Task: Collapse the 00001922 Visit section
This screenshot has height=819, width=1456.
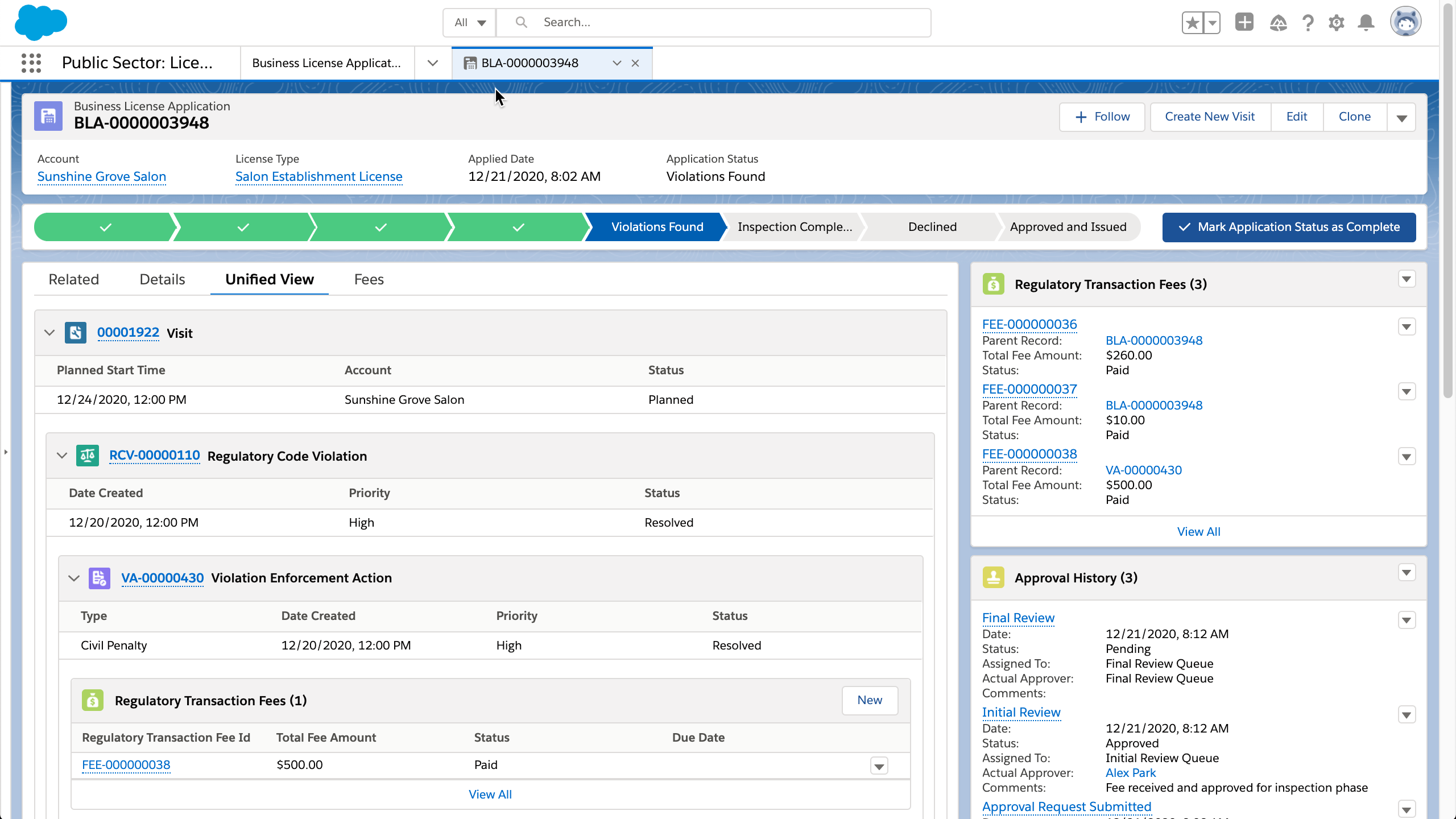Action: click(x=49, y=333)
